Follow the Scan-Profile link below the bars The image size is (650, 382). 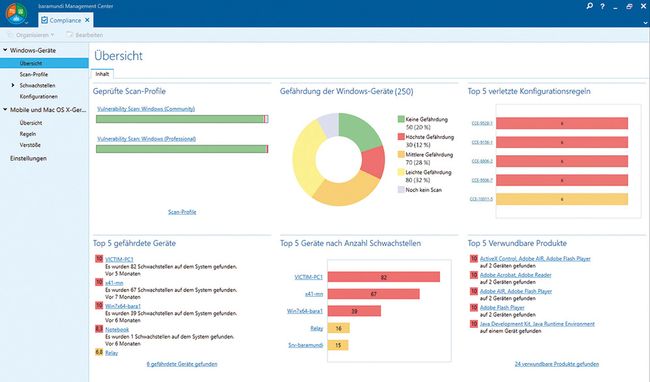tap(182, 212)
